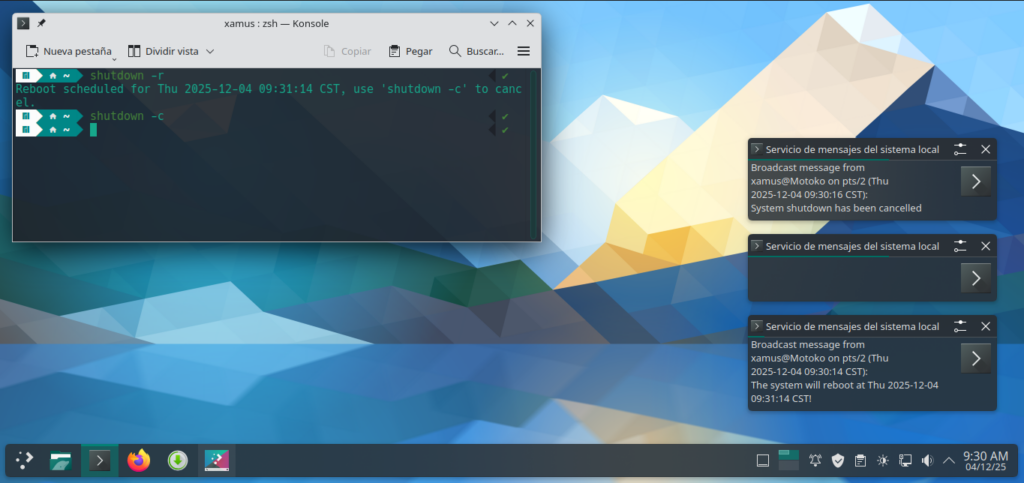Open the audio volume tray icon

[927, 461]
